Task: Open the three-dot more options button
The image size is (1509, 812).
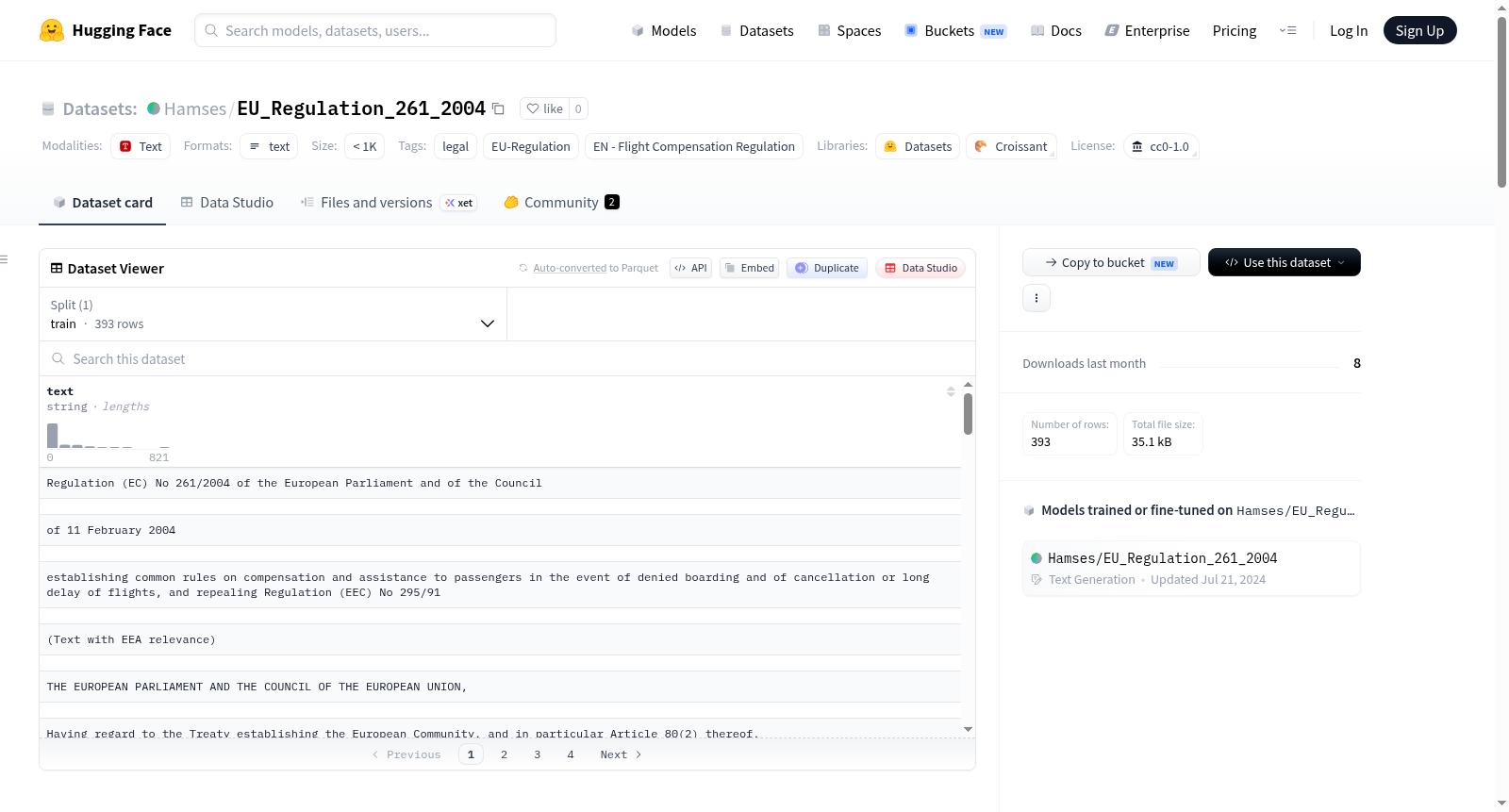Action: (1036, 298)
